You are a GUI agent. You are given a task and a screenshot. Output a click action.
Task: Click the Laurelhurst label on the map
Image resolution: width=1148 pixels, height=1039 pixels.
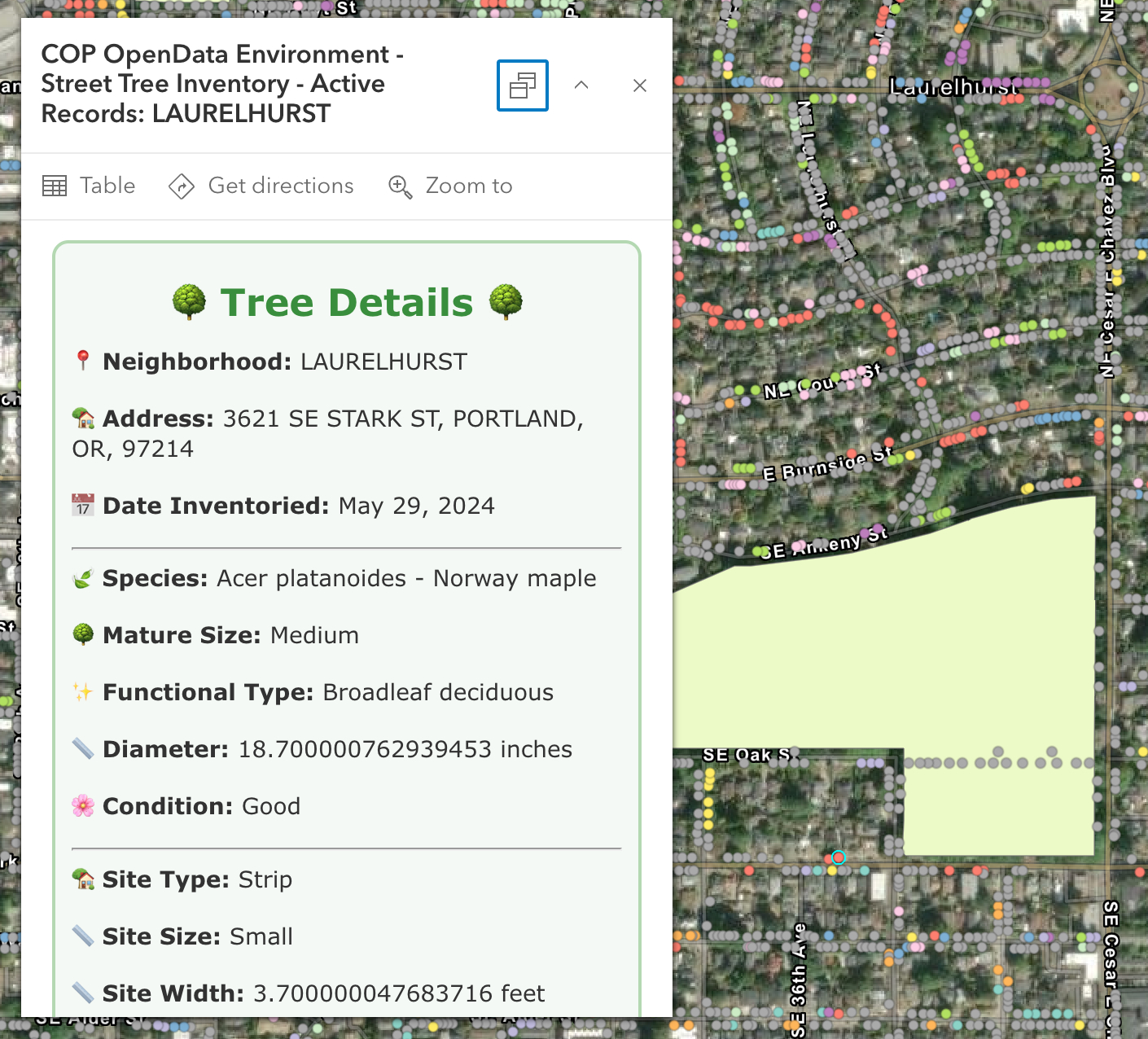(x=954, y=86)
